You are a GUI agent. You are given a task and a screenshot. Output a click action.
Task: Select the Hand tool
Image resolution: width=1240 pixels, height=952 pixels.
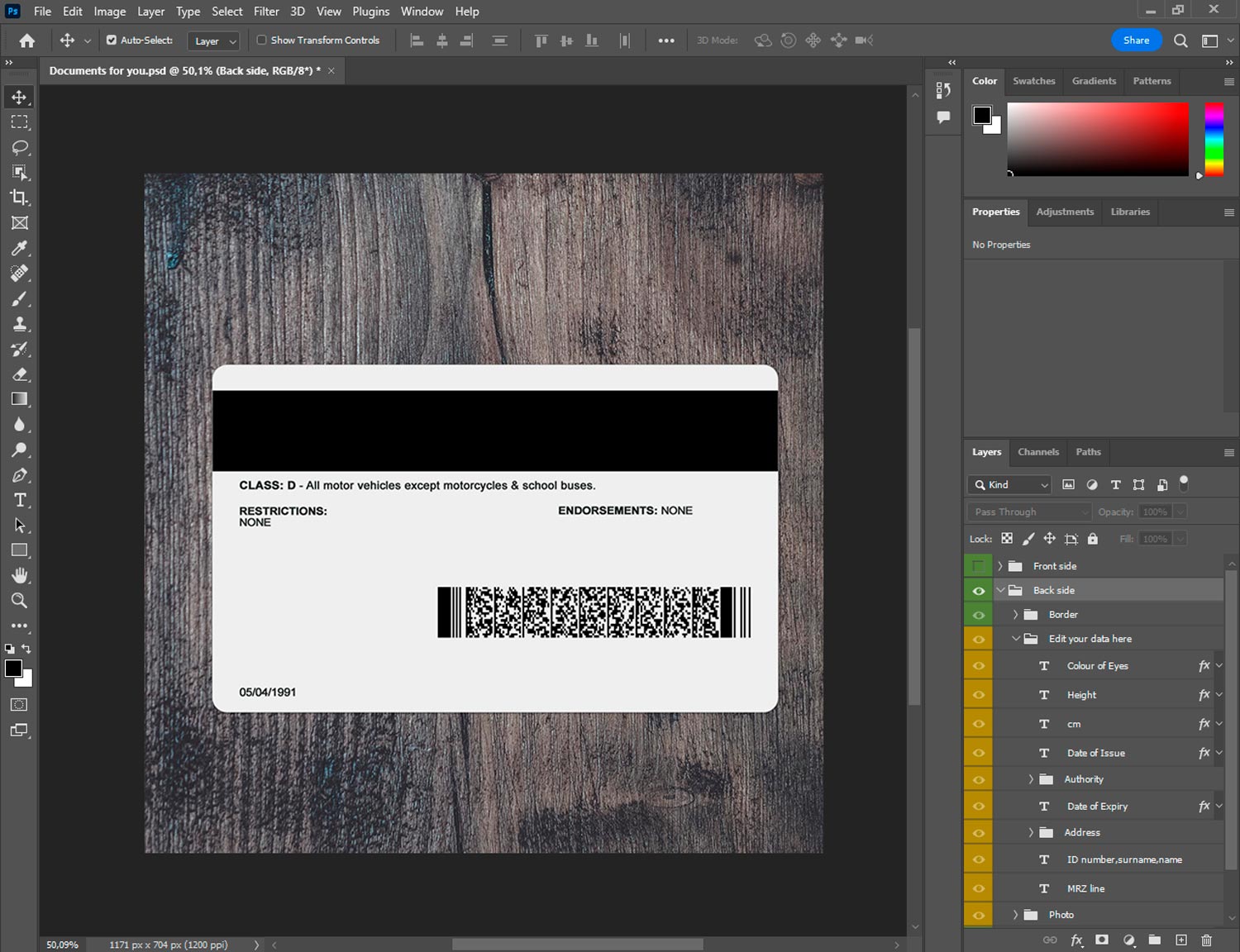(20, 575)
